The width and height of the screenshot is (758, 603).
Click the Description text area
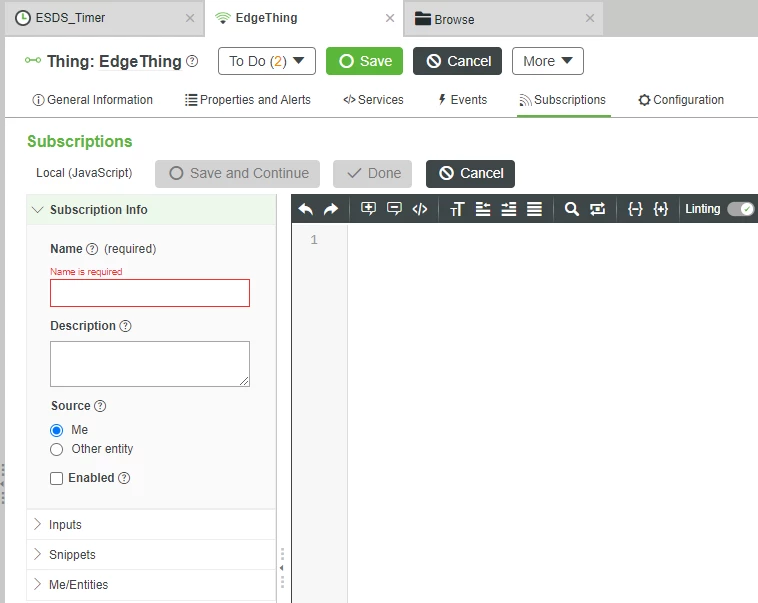click(x=150, y=364)
